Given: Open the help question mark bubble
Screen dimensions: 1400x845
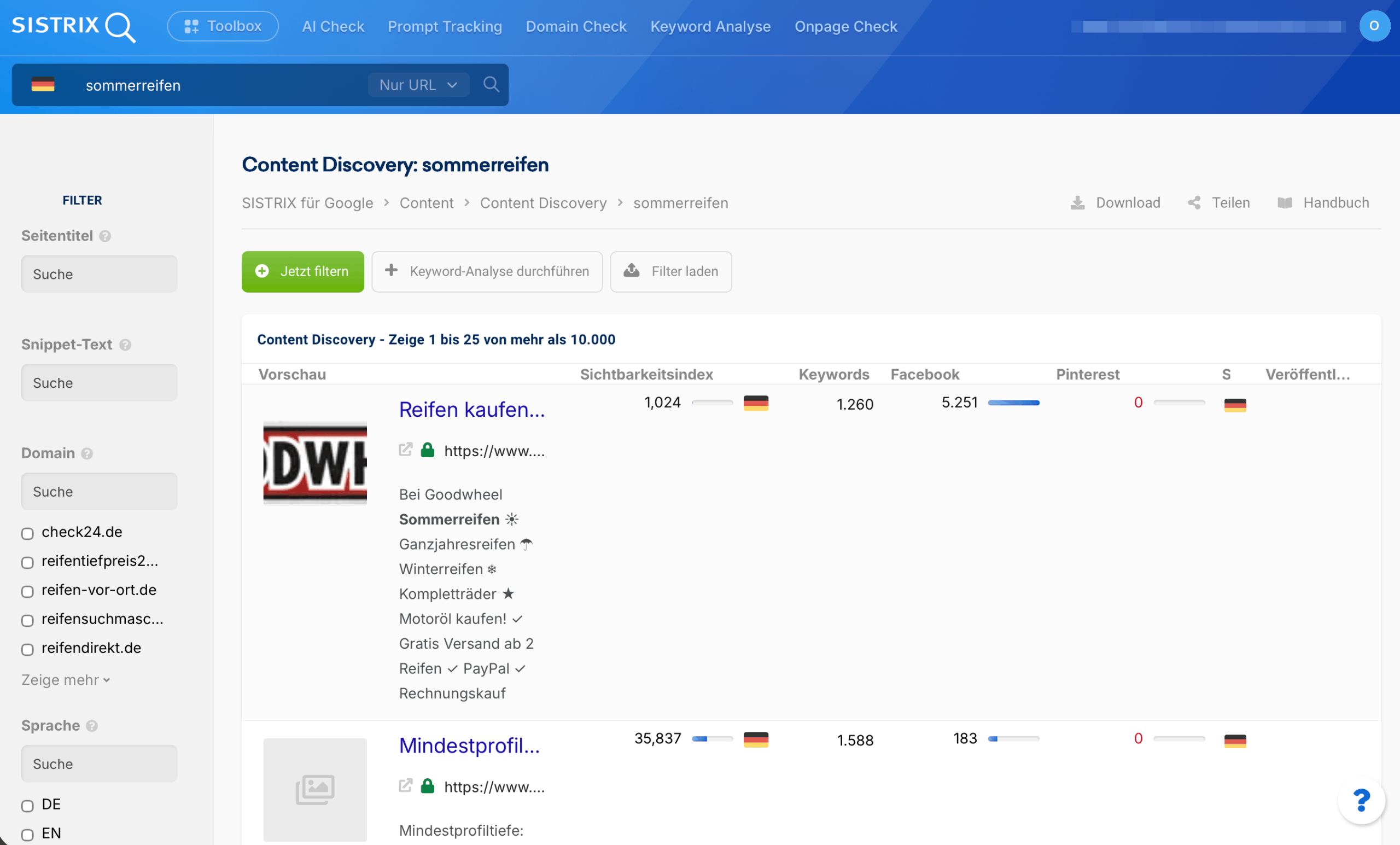Looking at the screenshot, I should point(1361,800).
